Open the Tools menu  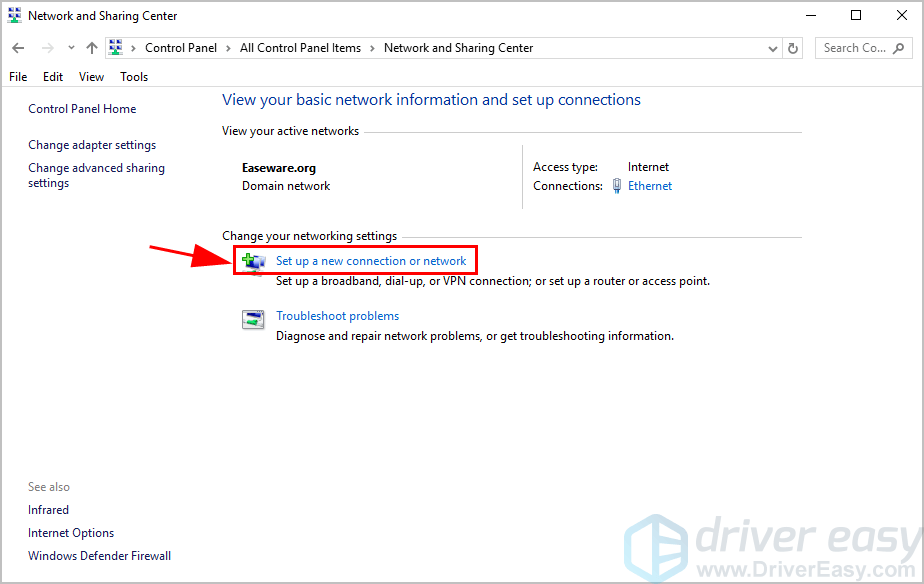click(134, 77)
